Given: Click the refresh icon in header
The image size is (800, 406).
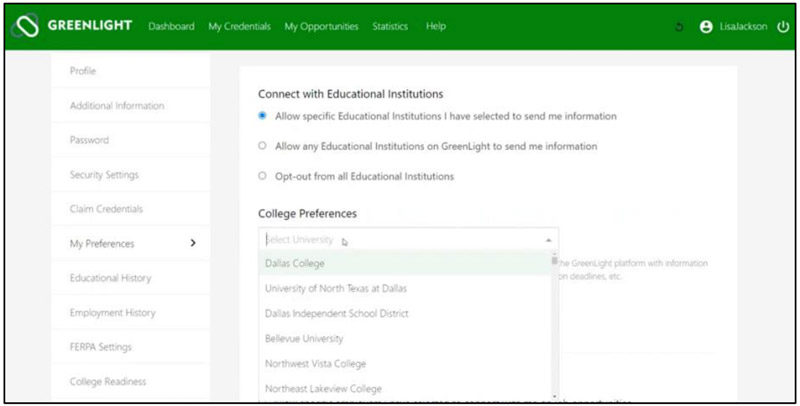Looking at the screenshot, I should 679,27.
